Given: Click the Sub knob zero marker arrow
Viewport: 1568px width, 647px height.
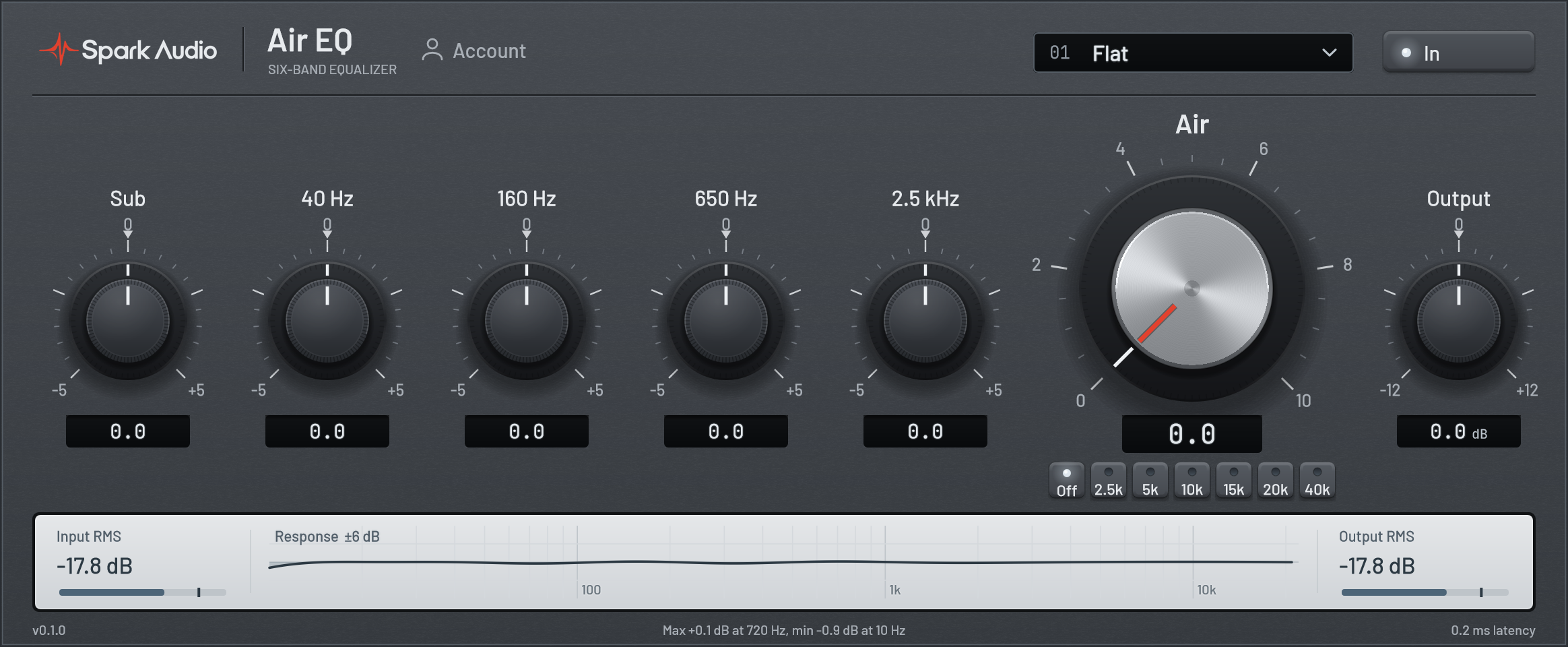Looking at the screenshot, I should pyautogui.click(x=128, y=234).
